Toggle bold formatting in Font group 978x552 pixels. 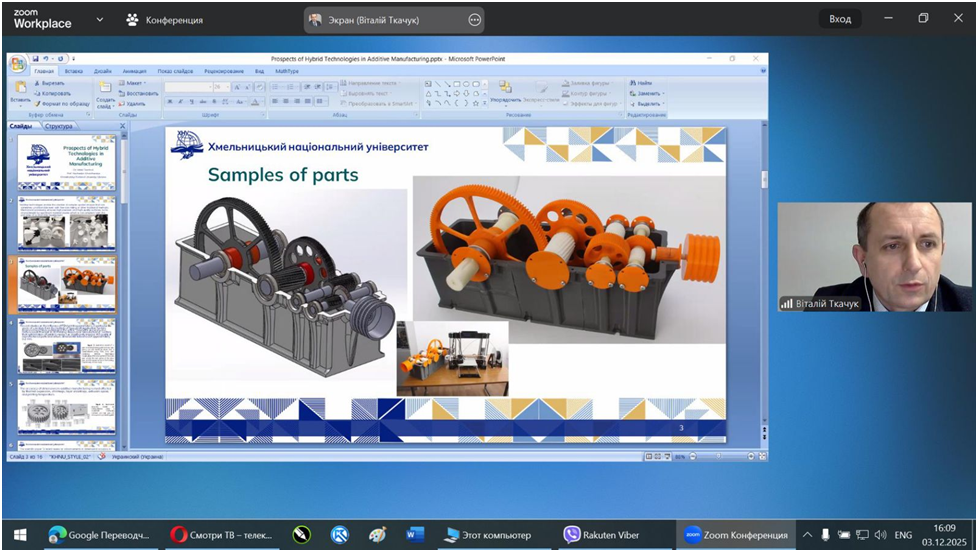tap(169, 102)
